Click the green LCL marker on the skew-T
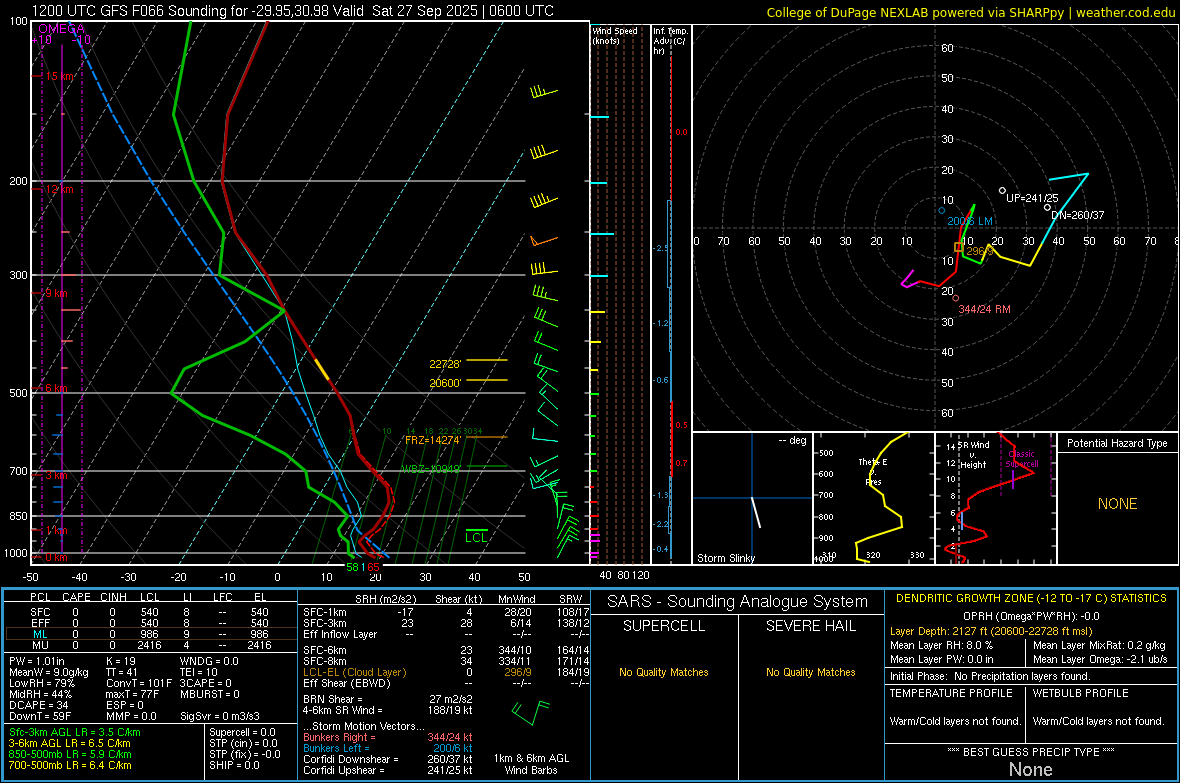Image resolution: width=1180 pixels, height=783 pixels. coord(476,537)
